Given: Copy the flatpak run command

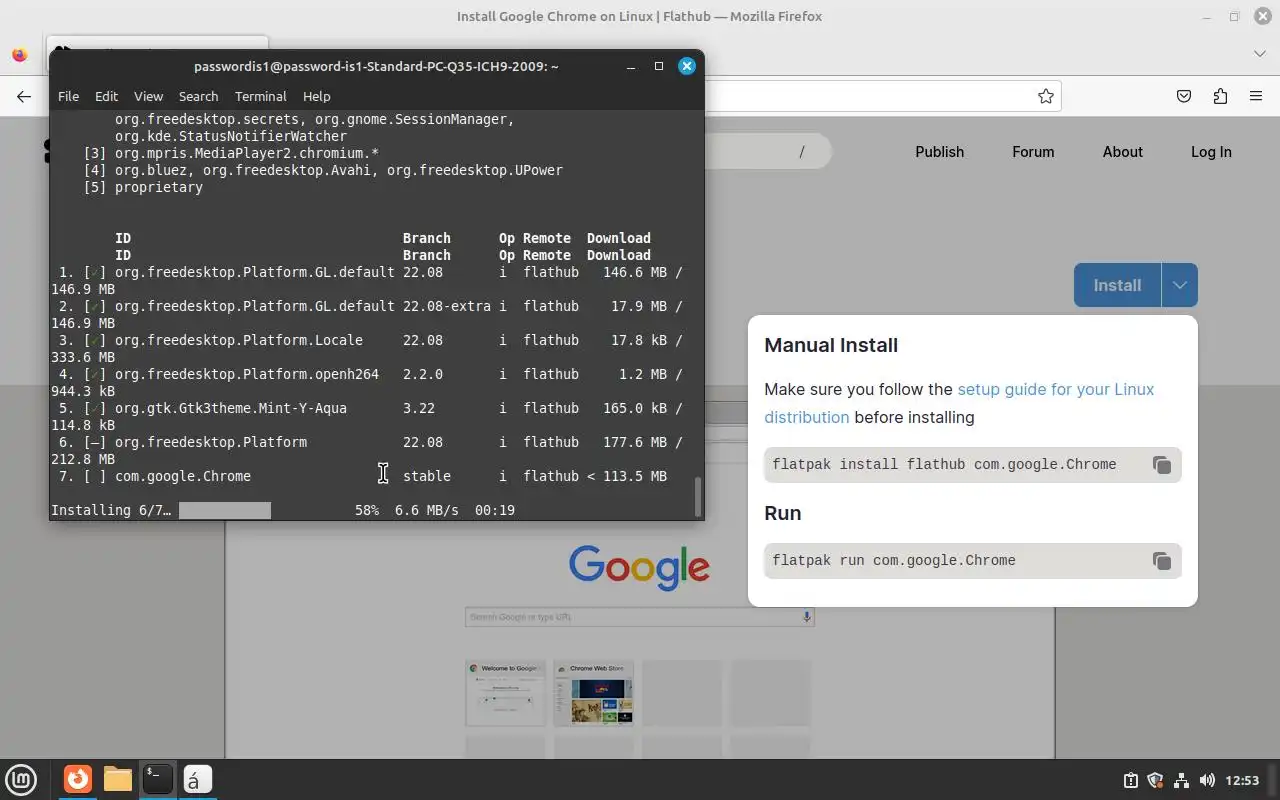Looking at the screenshot, I should [1161, 561].
